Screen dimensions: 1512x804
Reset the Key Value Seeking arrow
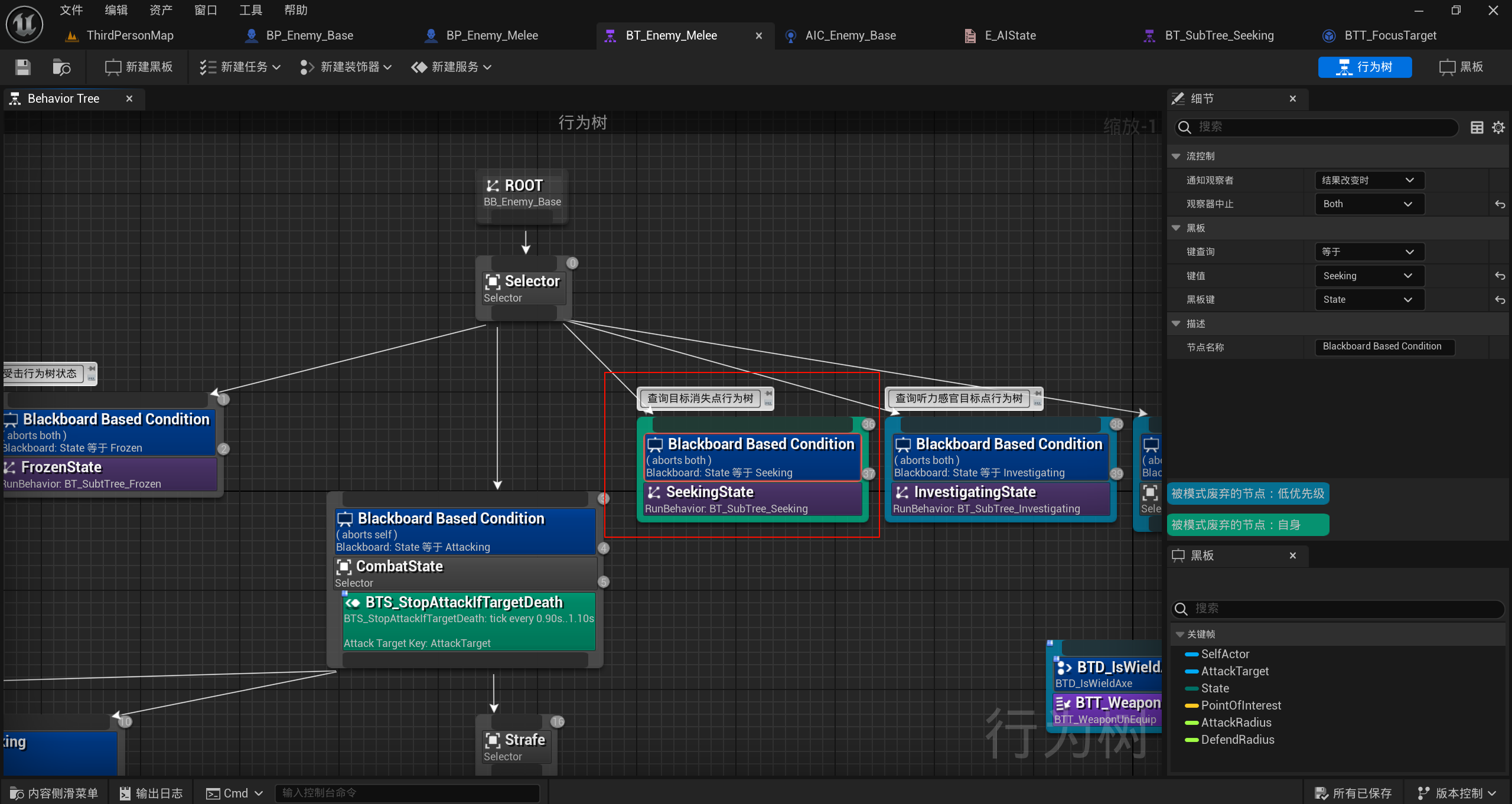(1500, 276)
